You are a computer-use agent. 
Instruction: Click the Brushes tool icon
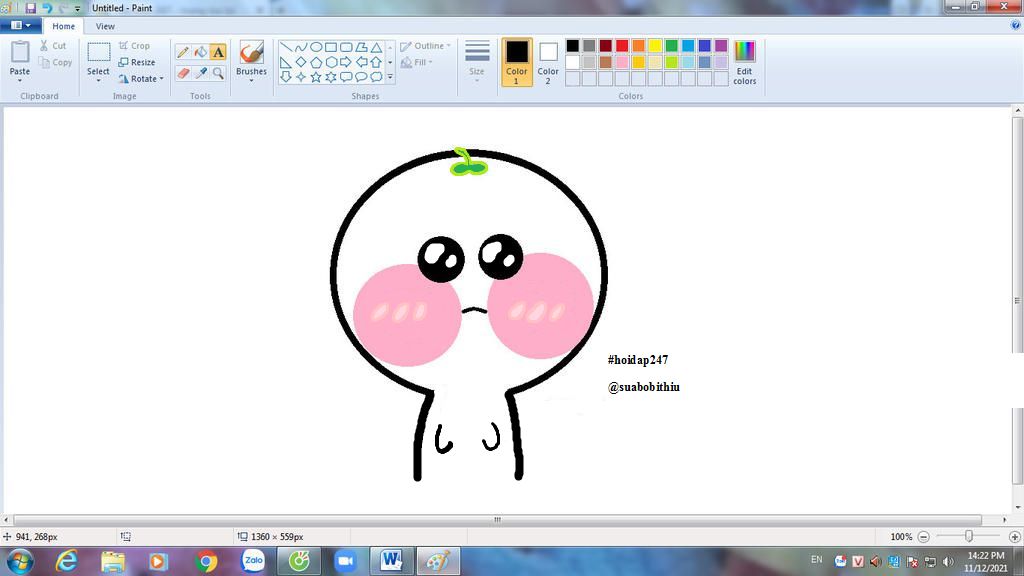[x=251, y=52]
